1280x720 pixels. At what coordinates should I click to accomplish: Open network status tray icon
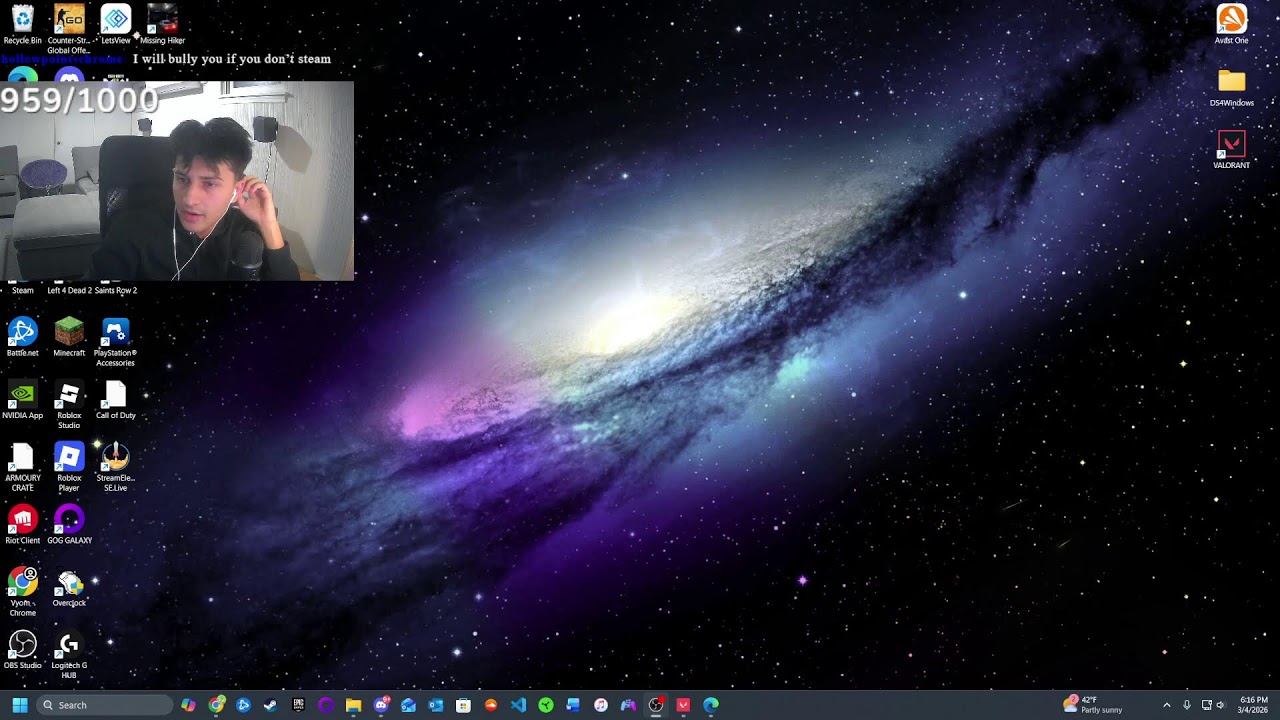click(1206, 705)
